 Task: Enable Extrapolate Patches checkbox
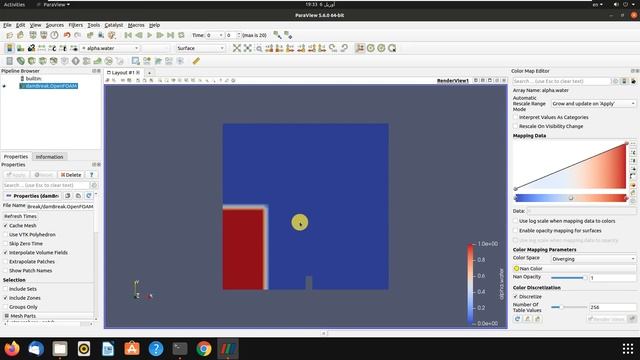click(x=6, y=262)
